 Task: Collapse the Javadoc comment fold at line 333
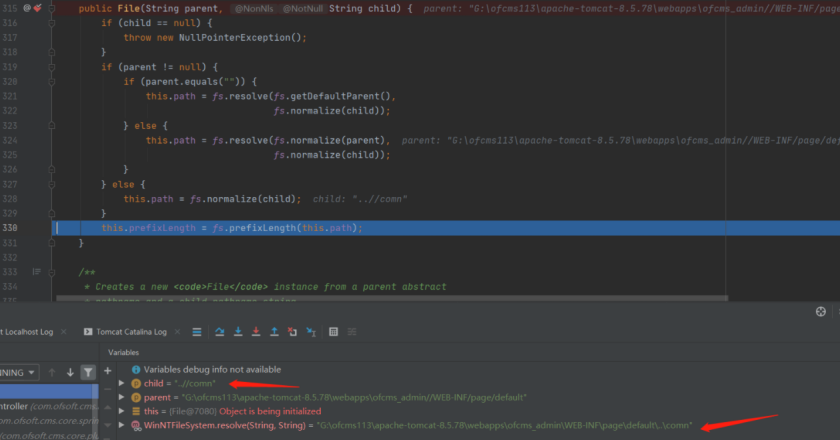(x=52, y=272)
